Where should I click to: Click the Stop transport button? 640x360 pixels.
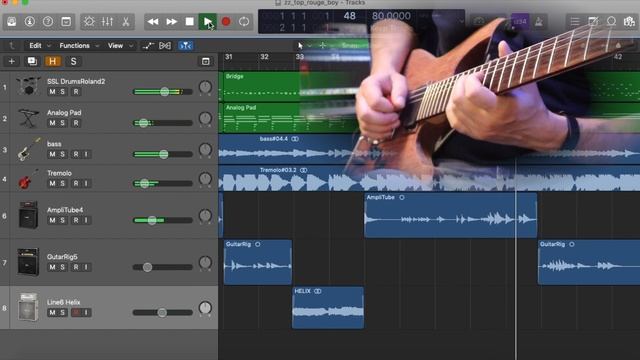[x=189, y=22]
